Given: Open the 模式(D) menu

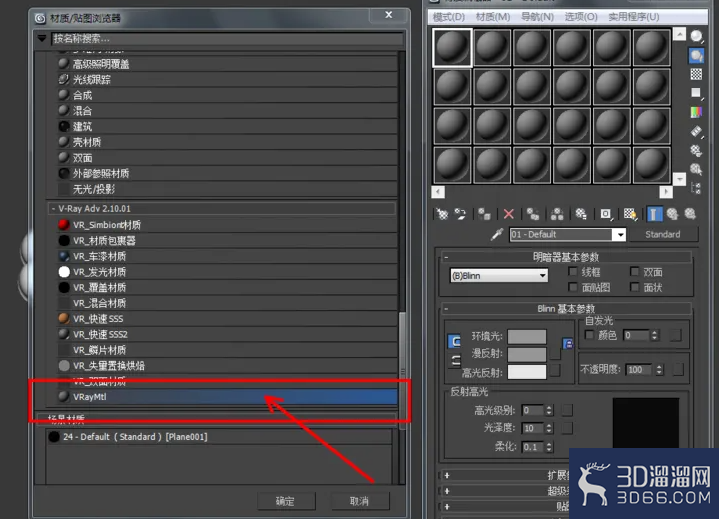Looking at the screenshot, I should 448,17.
